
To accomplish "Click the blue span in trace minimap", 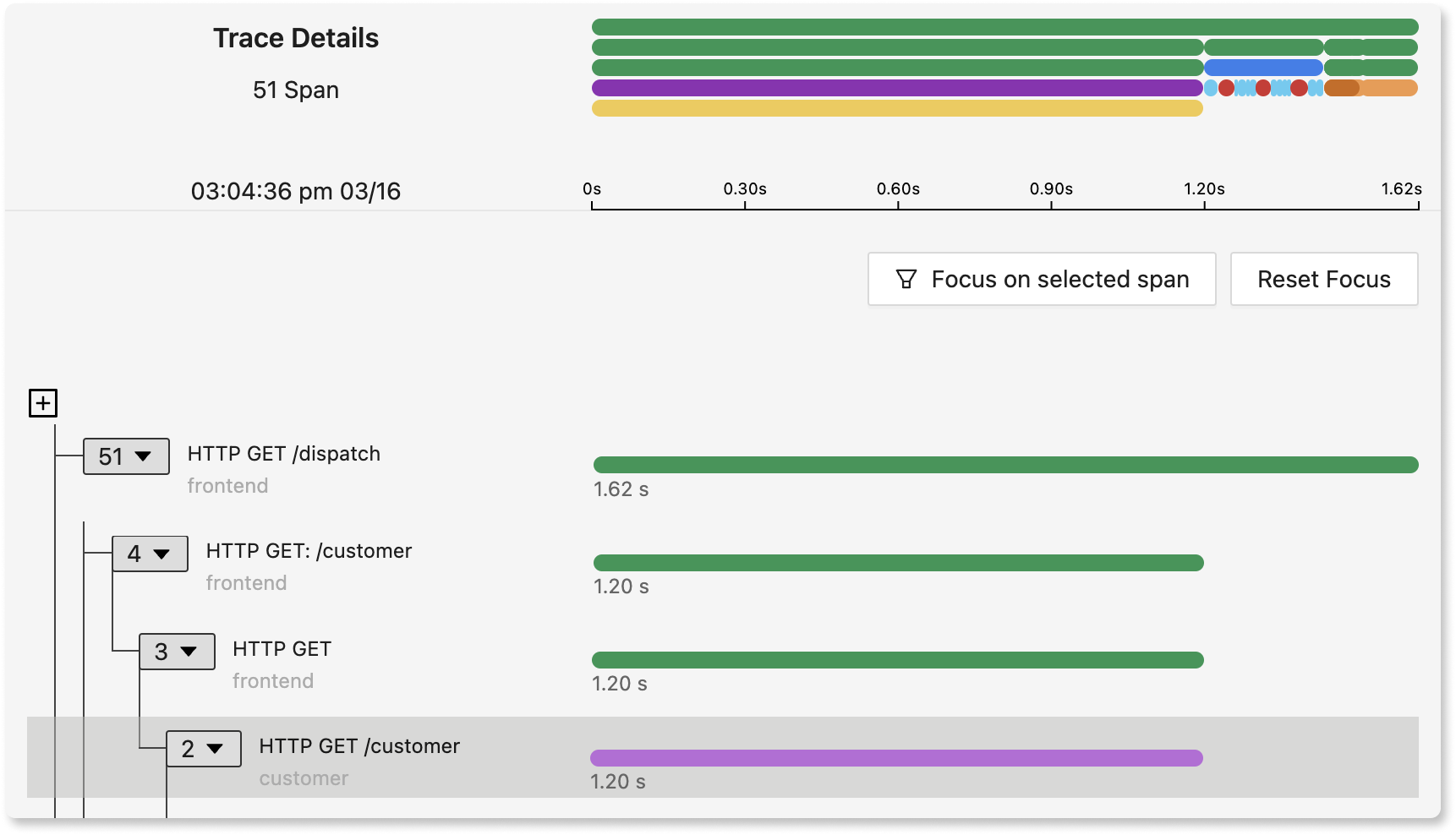I will coord(1263,68).
